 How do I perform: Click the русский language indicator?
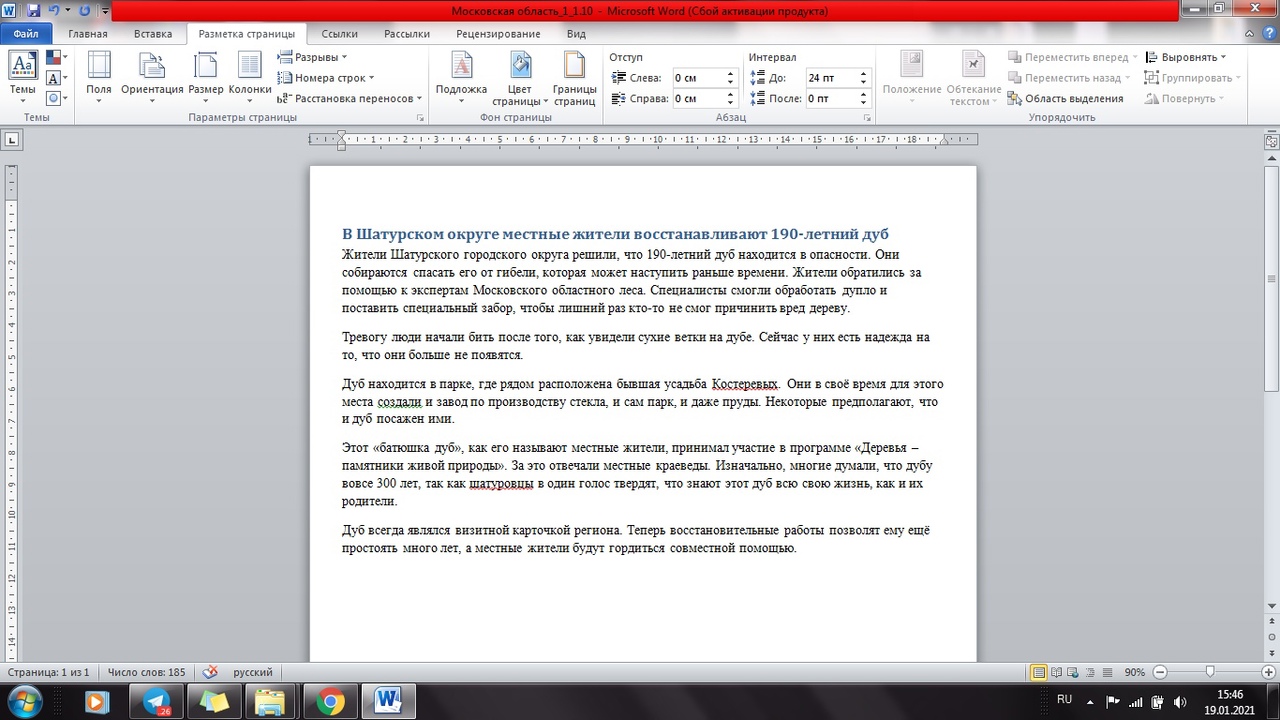(x=253, y=672)
